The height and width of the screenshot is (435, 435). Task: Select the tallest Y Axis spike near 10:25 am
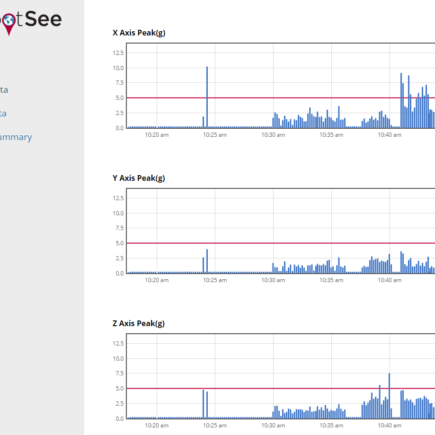tap(207, 261)
